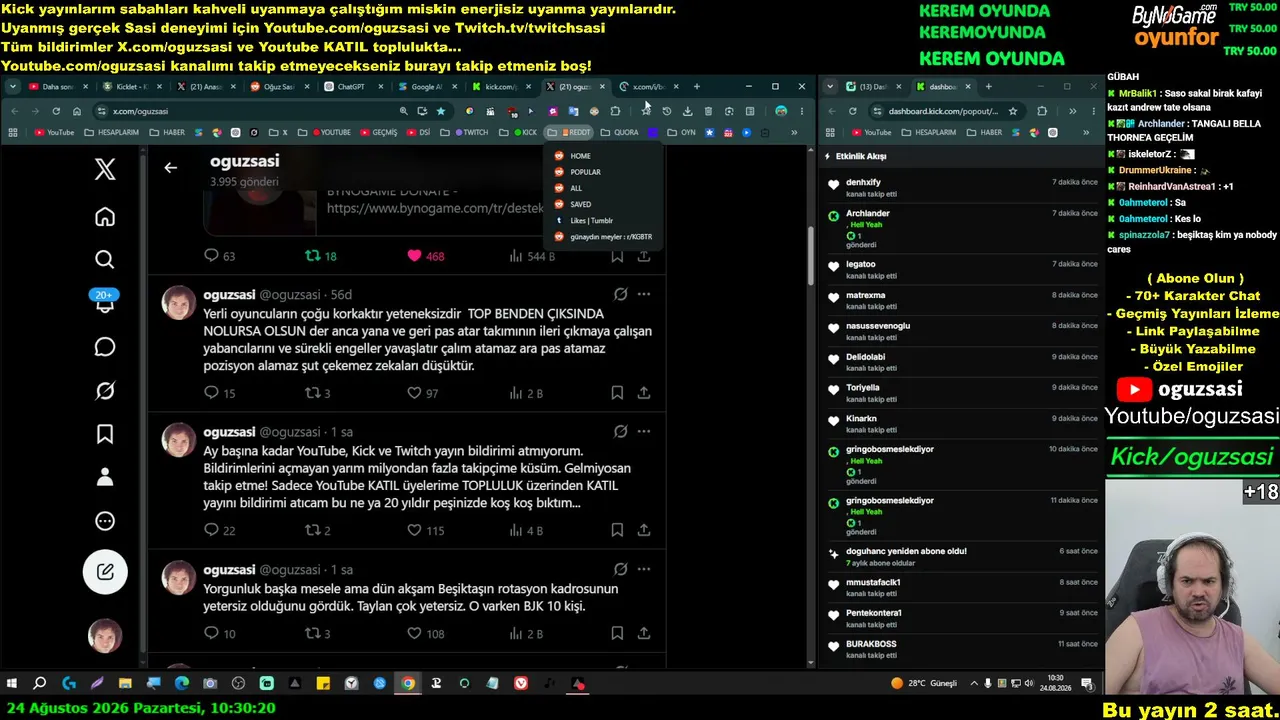Open X messages chat bubble icon
Image resolution: width=1280 pixels, height=720 pixels.
coord(105,347)
